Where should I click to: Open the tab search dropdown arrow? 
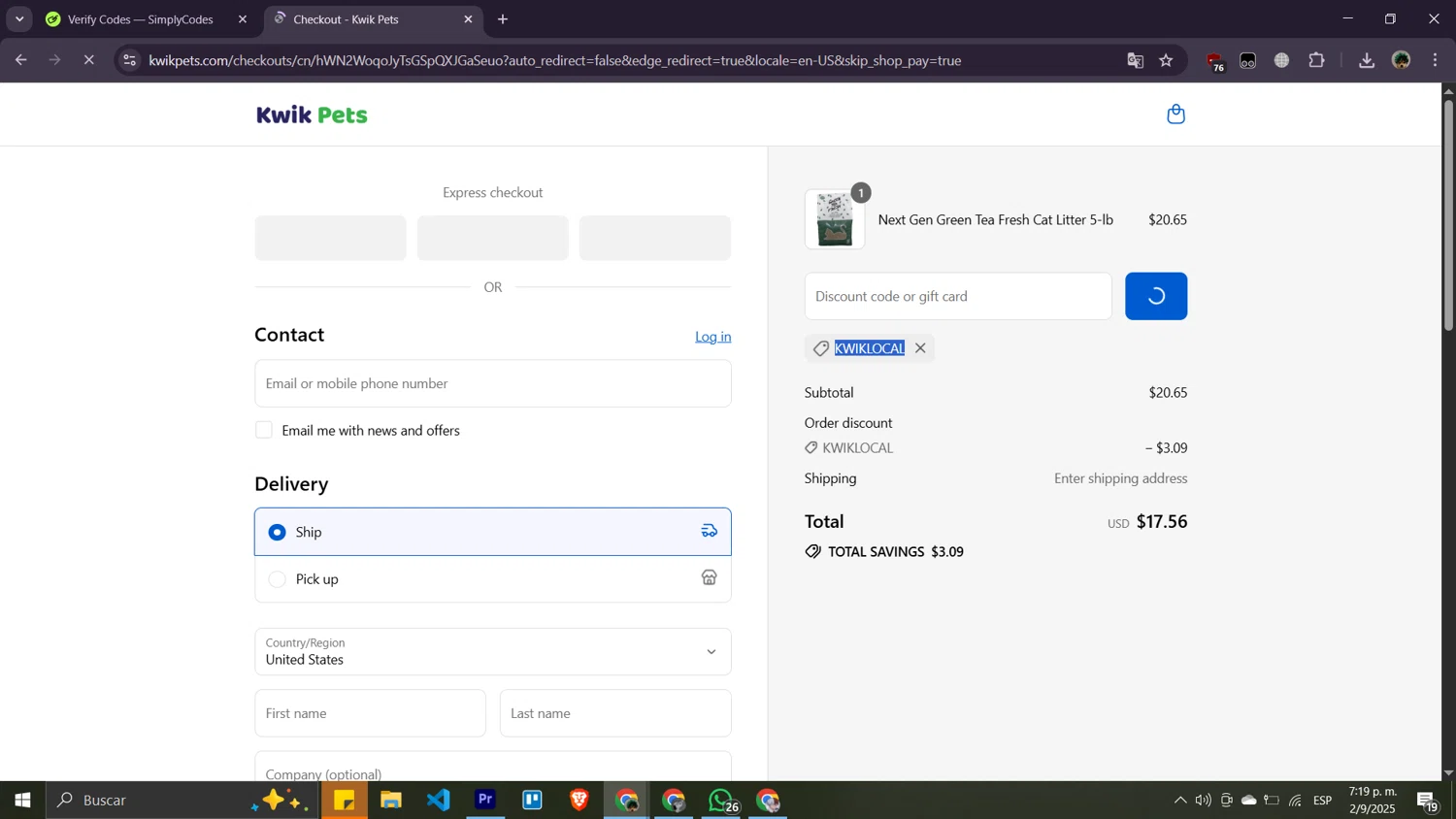tap(19, 19)
